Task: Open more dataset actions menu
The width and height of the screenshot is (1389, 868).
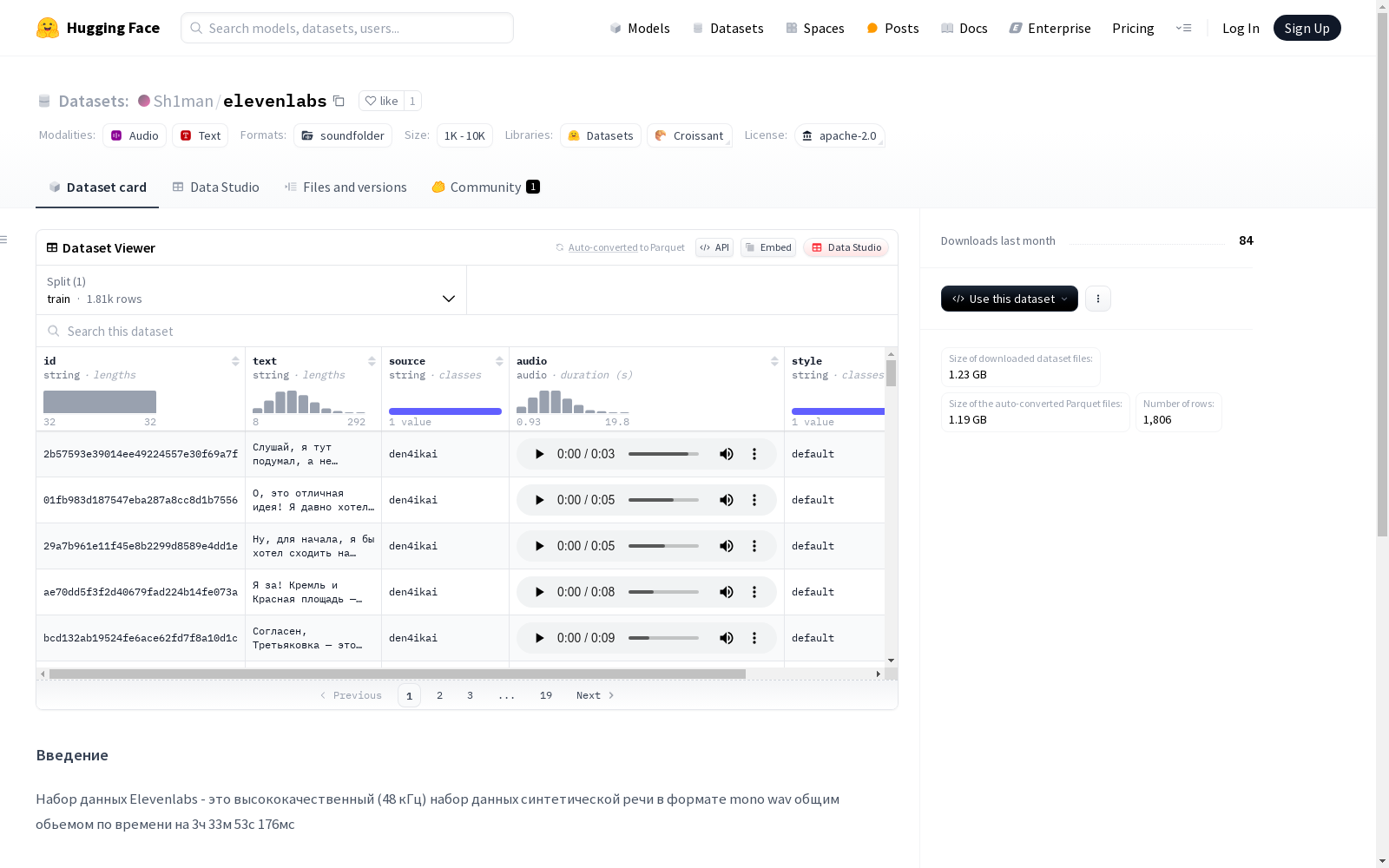Action: (1098, 299)
